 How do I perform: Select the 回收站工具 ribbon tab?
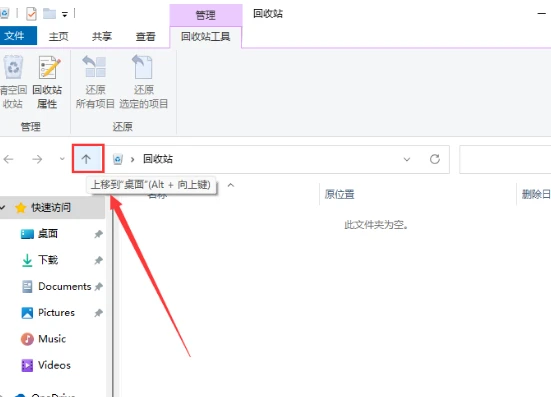click(x=206, y=37)
